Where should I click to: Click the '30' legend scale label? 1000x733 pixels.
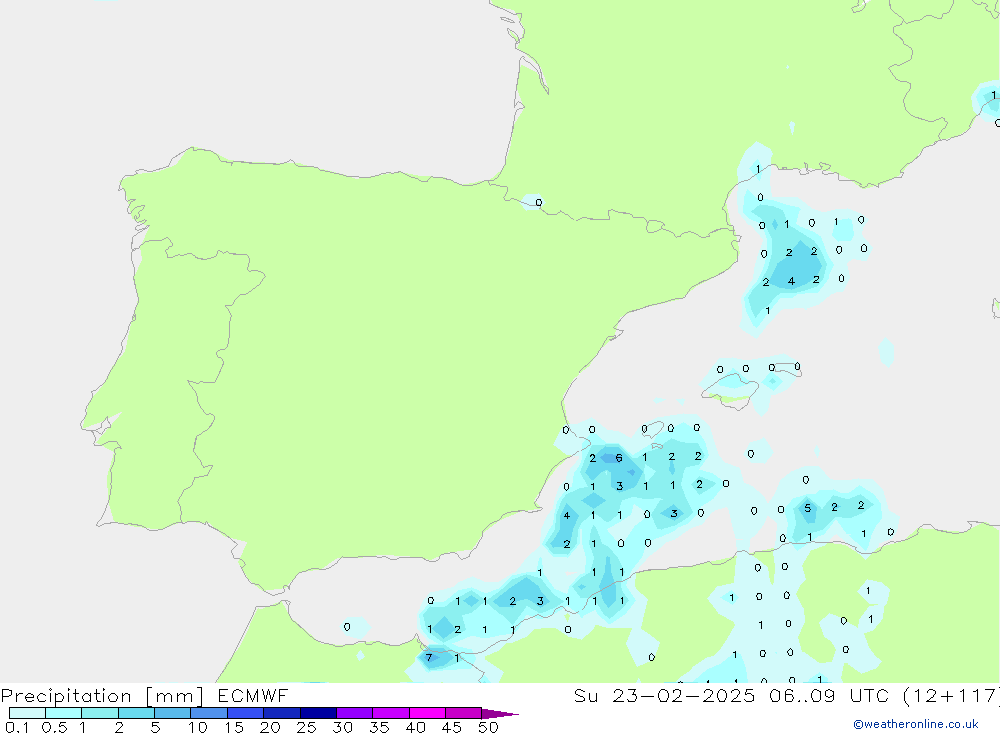tap(343, 727)
